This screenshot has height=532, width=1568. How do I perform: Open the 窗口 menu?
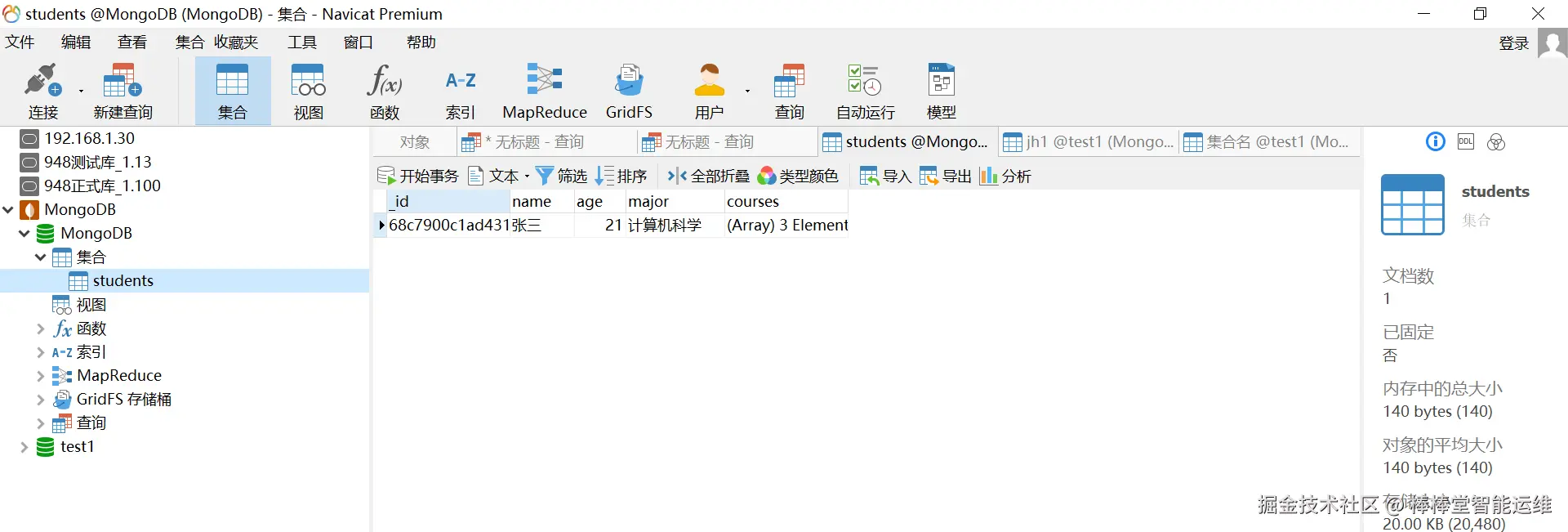(x=359, y=42)
